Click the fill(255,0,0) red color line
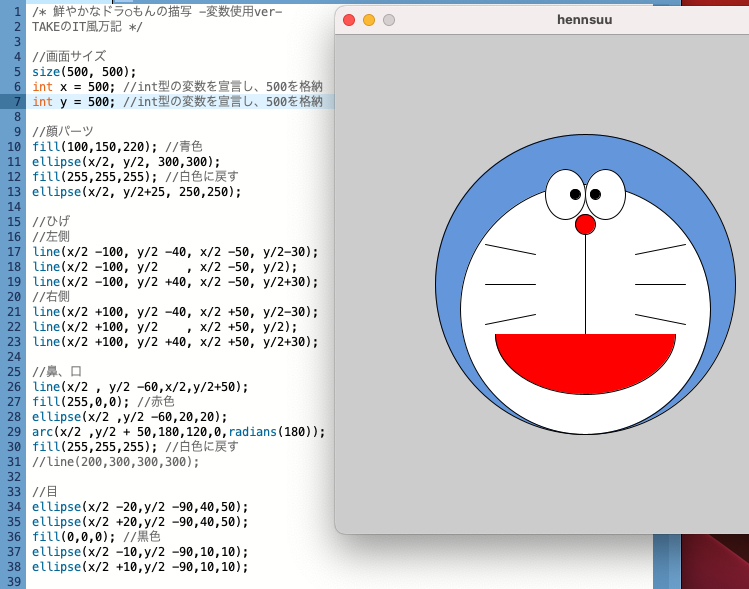 click(103, 402)
